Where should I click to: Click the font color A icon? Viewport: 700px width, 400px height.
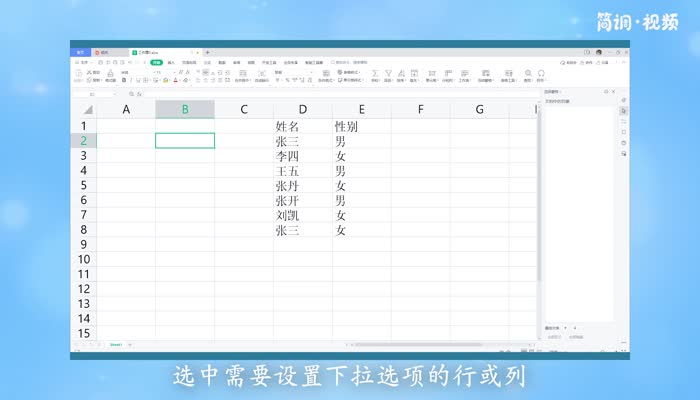point(175,80)
